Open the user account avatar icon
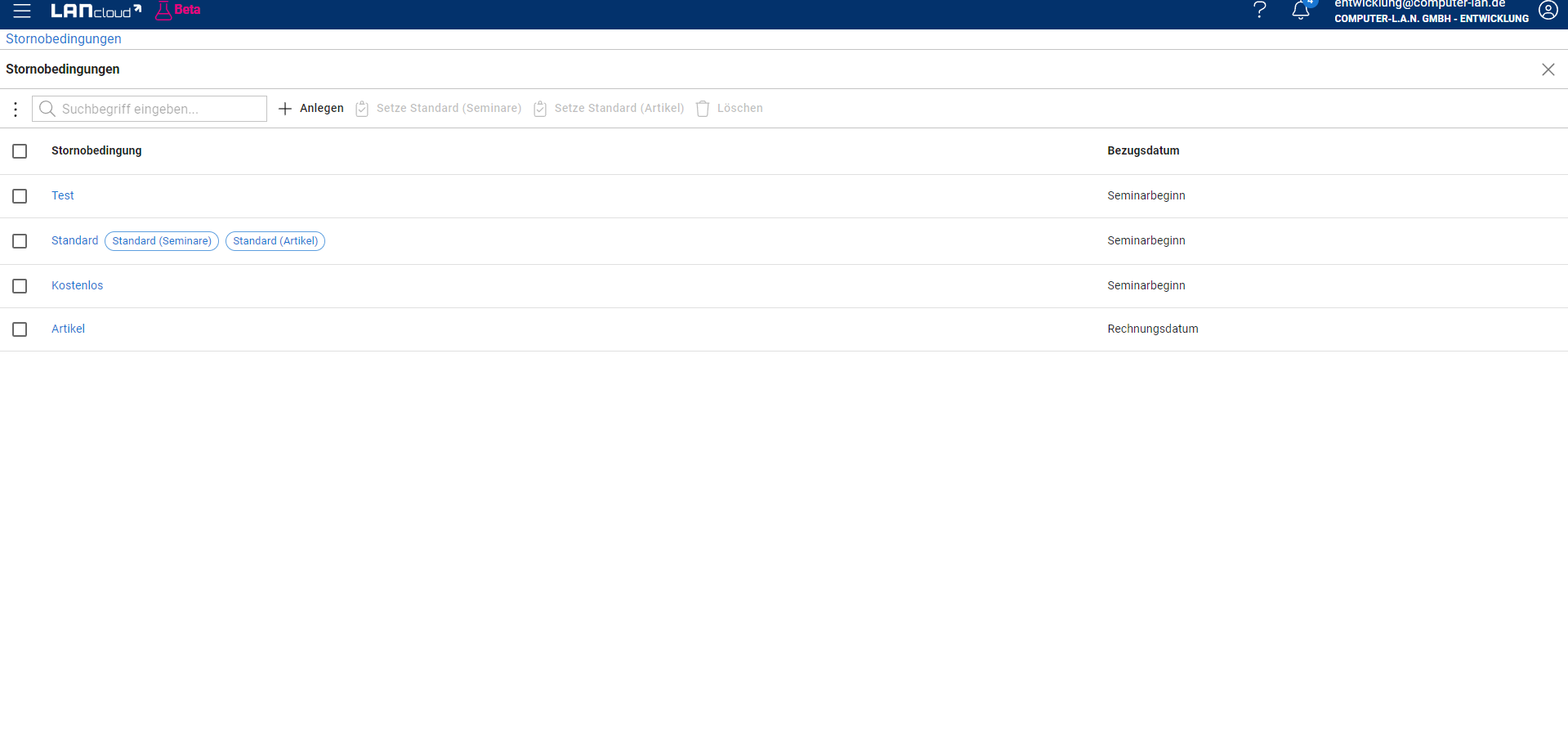Screen dimensions: 1568x730 point(1548,10)
